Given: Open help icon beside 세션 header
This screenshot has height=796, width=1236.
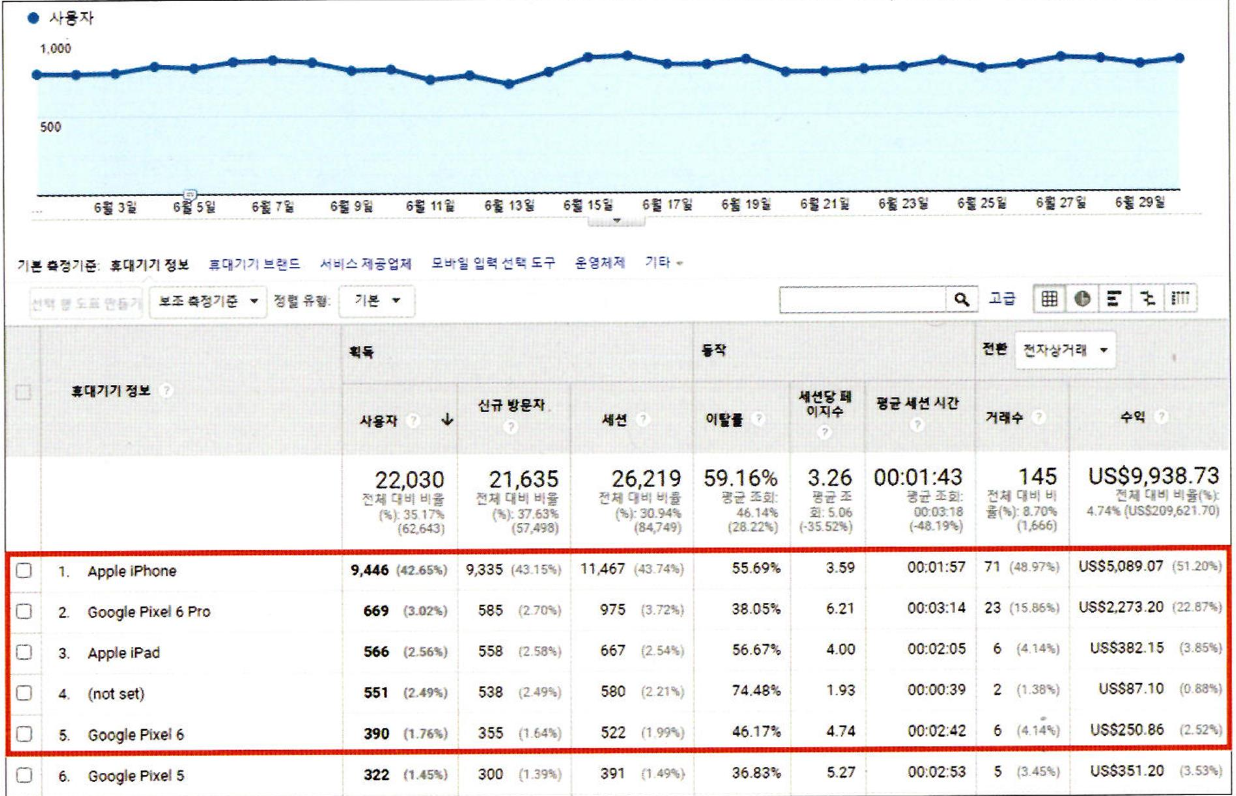Looking at the screenshot, I should click(642, 421).
